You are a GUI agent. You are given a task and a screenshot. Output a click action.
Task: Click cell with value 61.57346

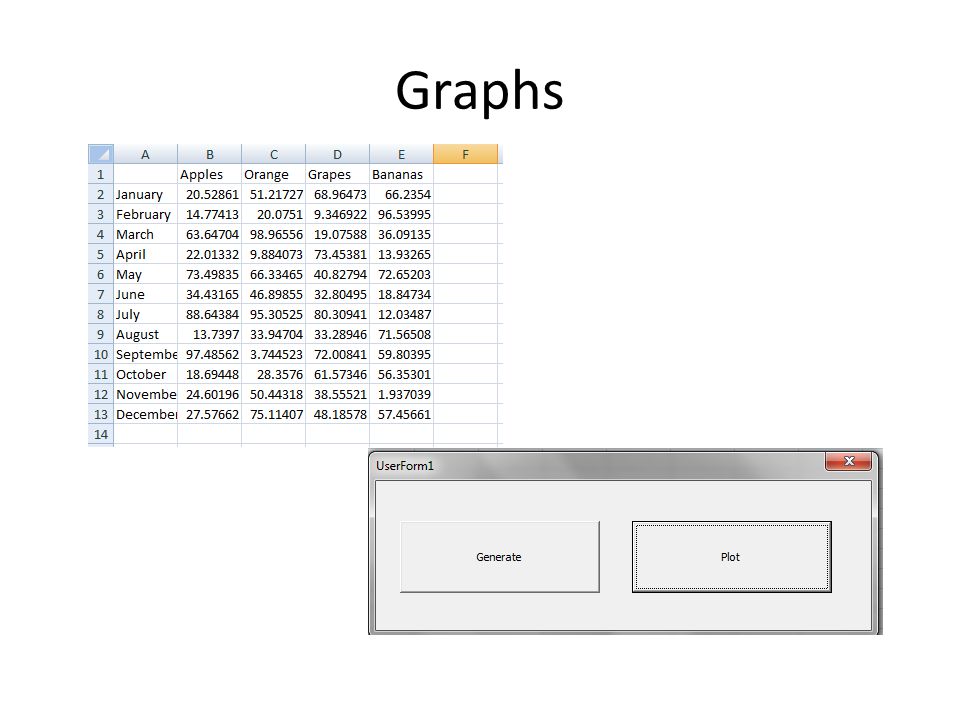coord(337,374)
